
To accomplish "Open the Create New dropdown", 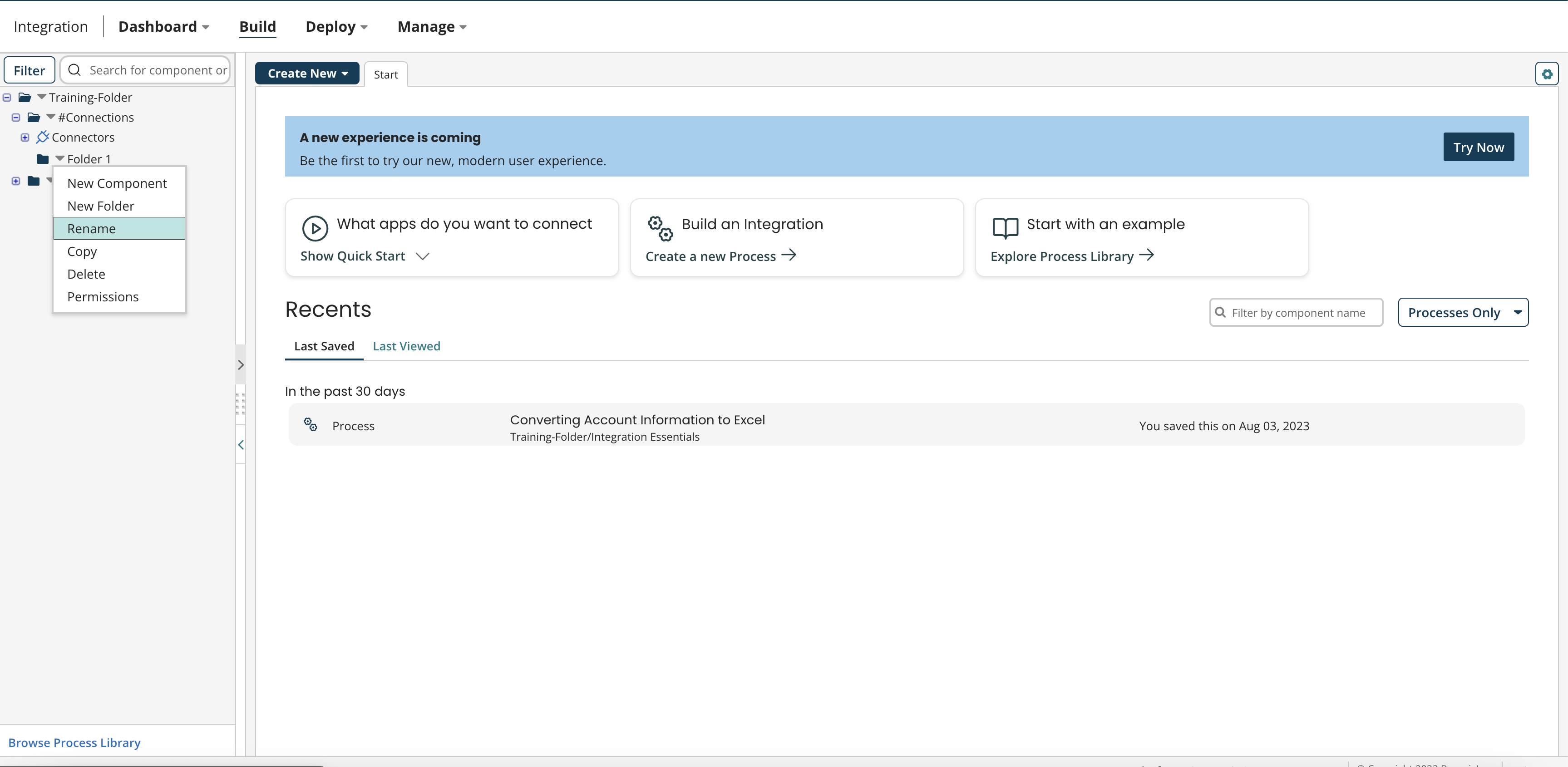I will pos(307,73).
